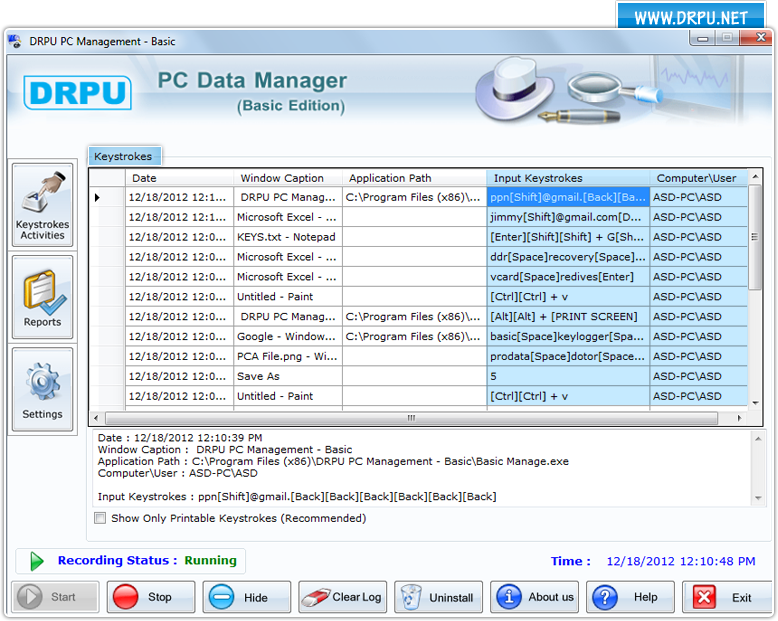Viewport: 778px width, 621px height.
Task: Select the keystroke cell containing '5'
Action: (x=568, y=376)
